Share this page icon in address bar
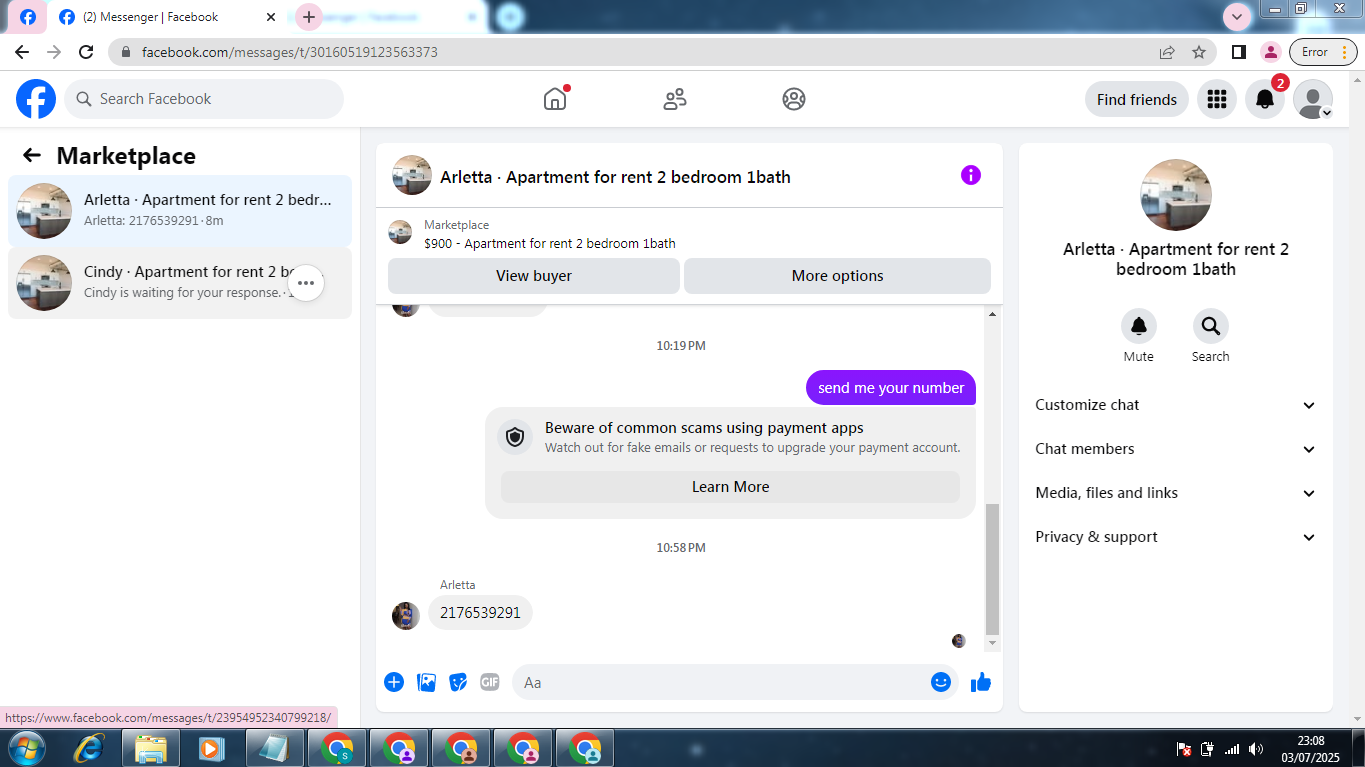The image size is (1365, 767). tap(1167, 52)
